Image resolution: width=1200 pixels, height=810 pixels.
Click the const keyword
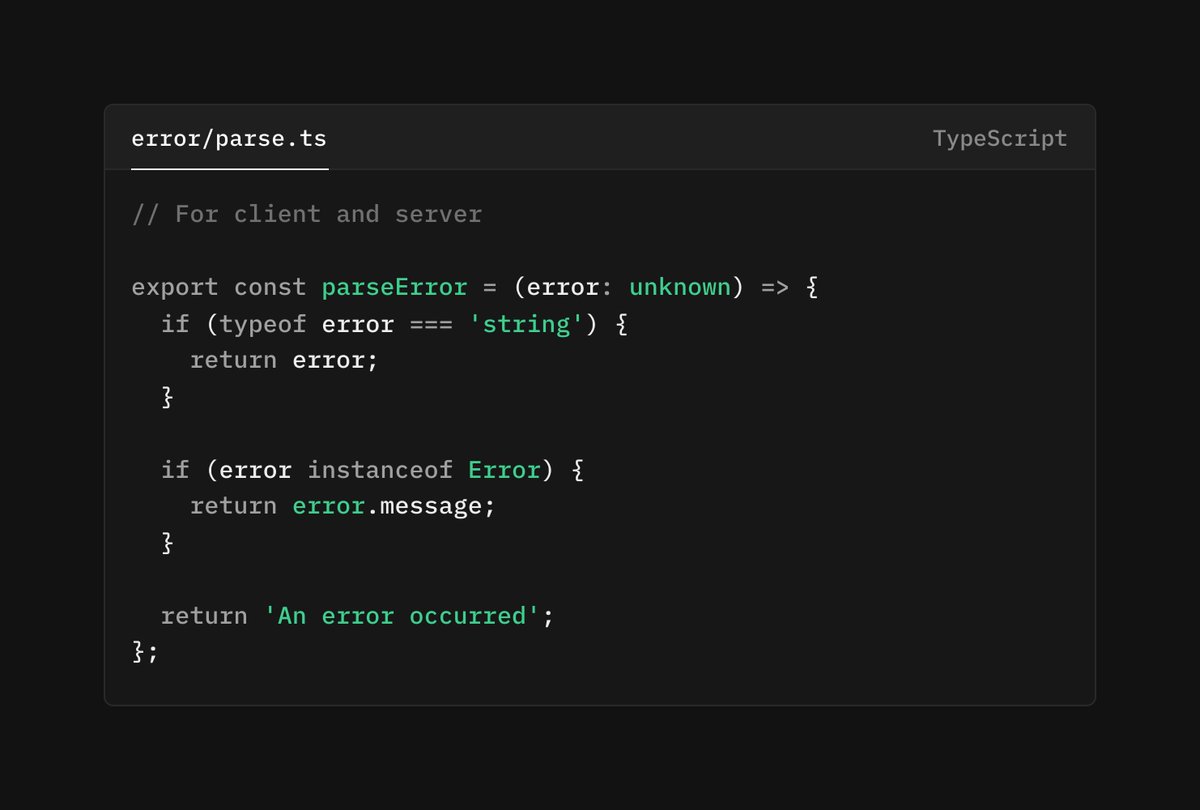pyautogui.click(x=270, y=288)
